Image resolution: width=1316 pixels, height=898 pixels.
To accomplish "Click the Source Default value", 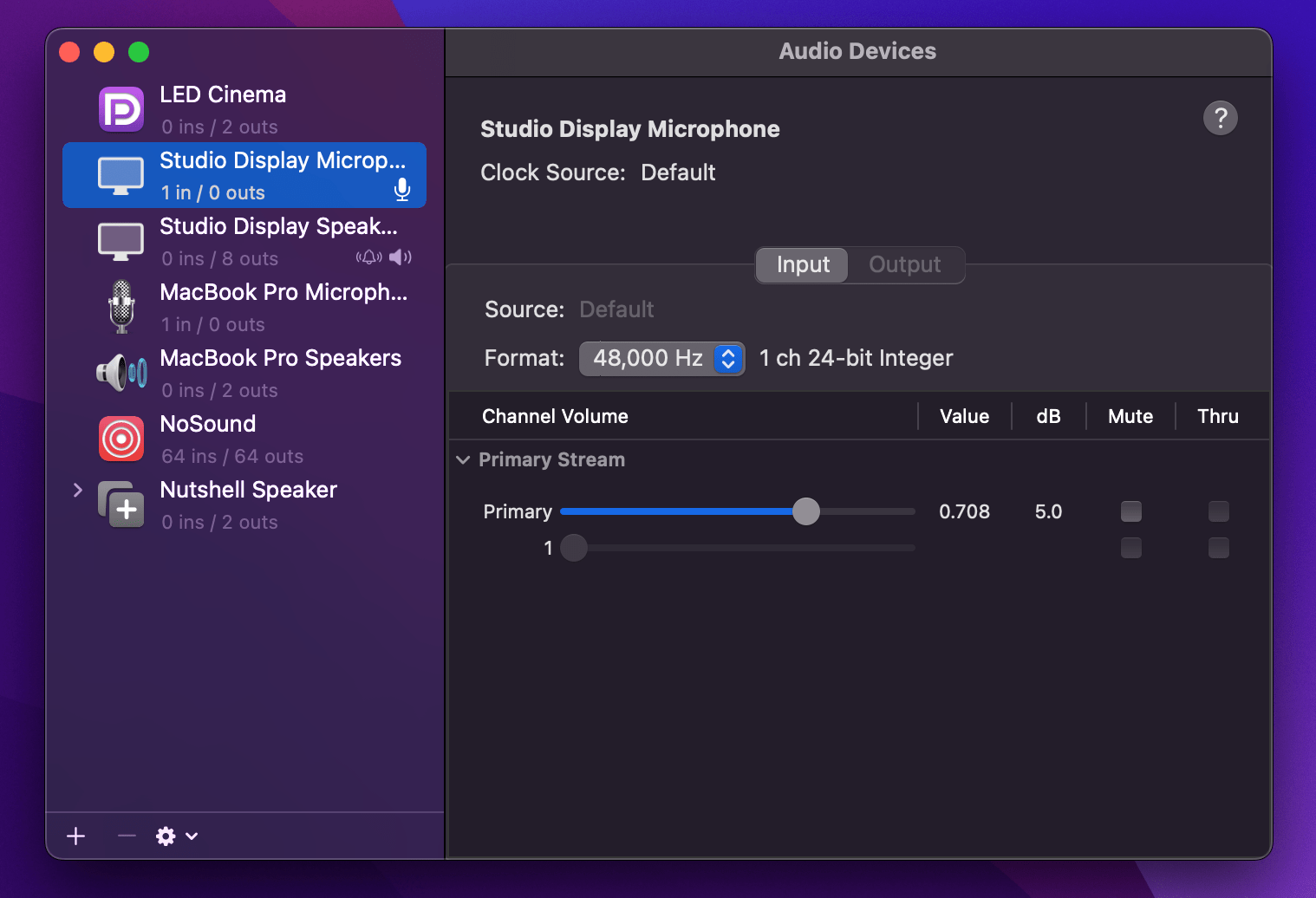I will point(616,309).
